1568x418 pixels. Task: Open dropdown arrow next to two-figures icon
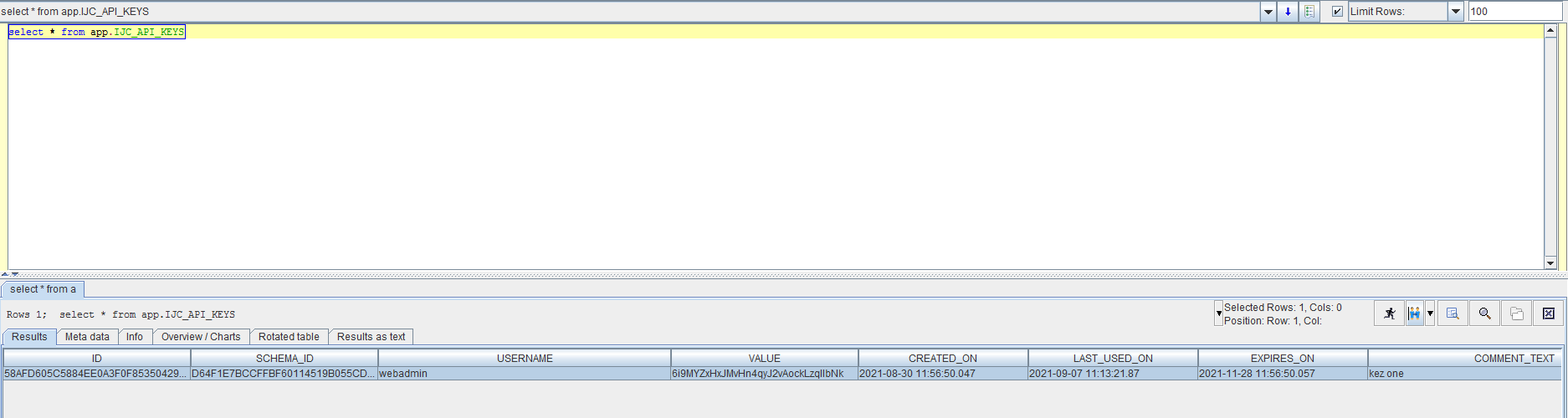pos(1430,313)
